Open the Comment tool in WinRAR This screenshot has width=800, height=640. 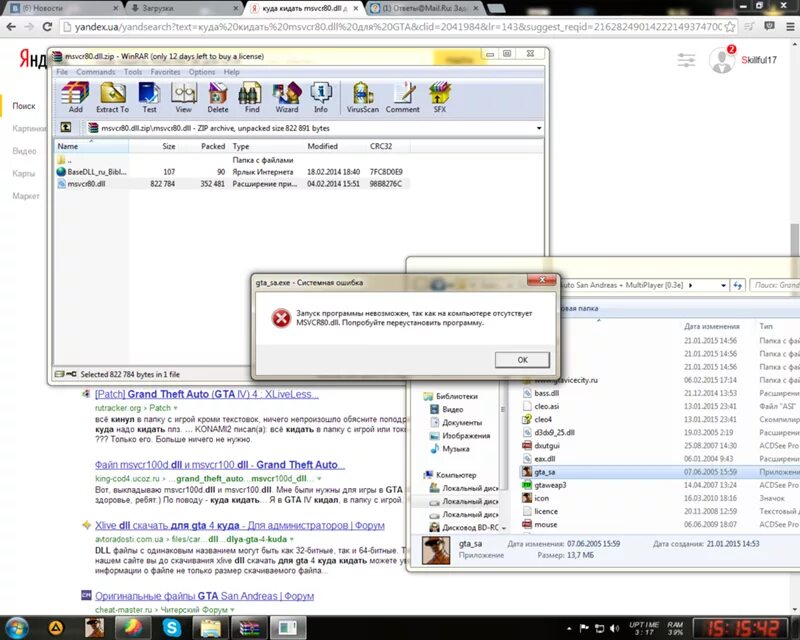pos(403,97)
